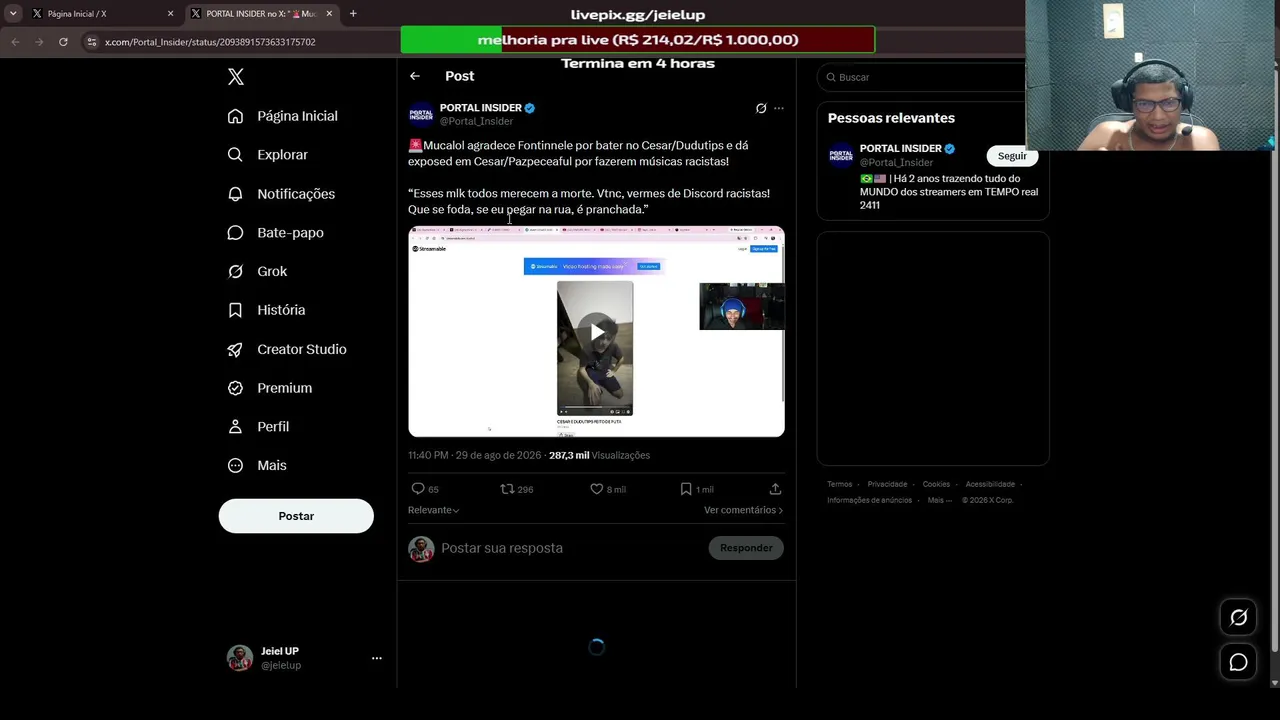Click the Postar button
Screen dimensions: 1280x720
pyautogui.click(x=296, y=516)
